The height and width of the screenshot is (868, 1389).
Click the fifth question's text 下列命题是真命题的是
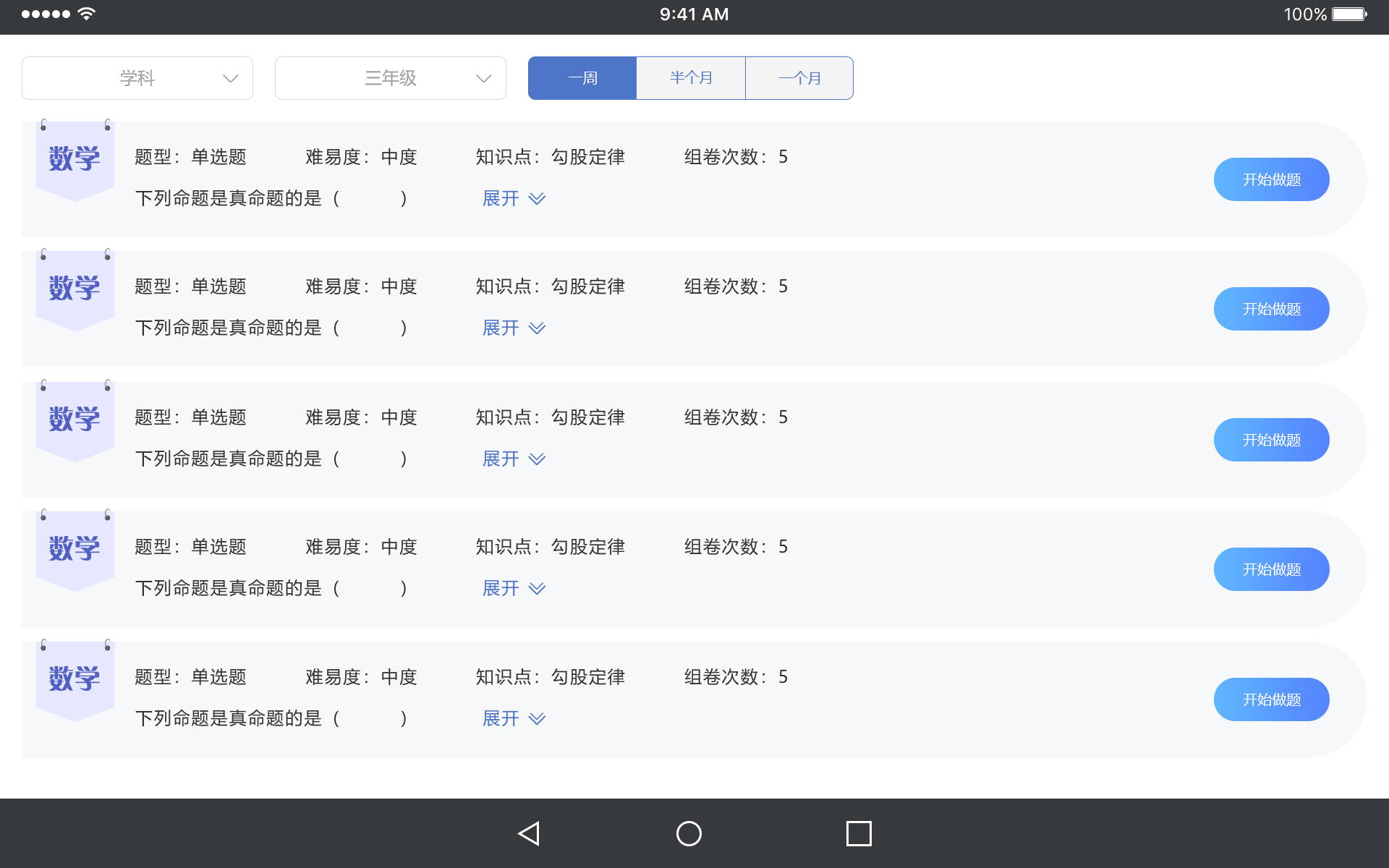[x=229, y=718]
